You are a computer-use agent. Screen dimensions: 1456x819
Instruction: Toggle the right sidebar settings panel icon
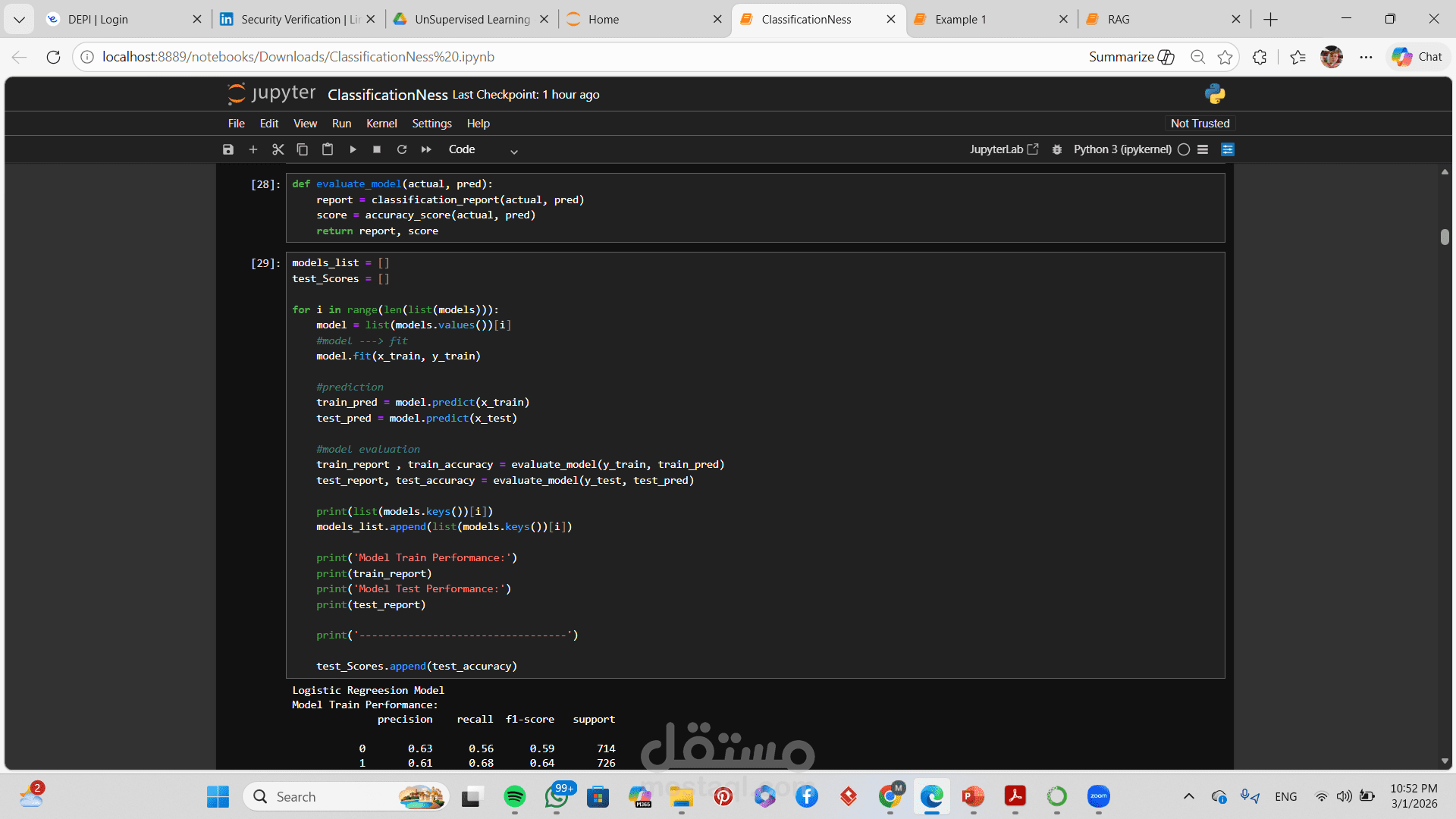pyautogui.click(x=1228, y=149)
